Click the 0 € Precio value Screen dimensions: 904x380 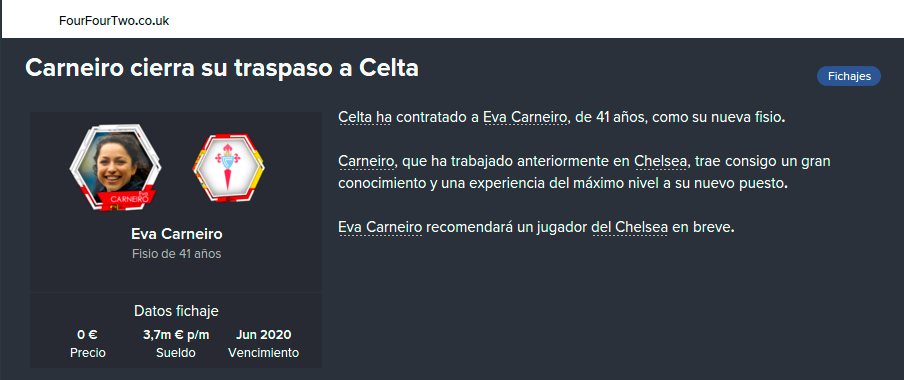pos(88,335)
